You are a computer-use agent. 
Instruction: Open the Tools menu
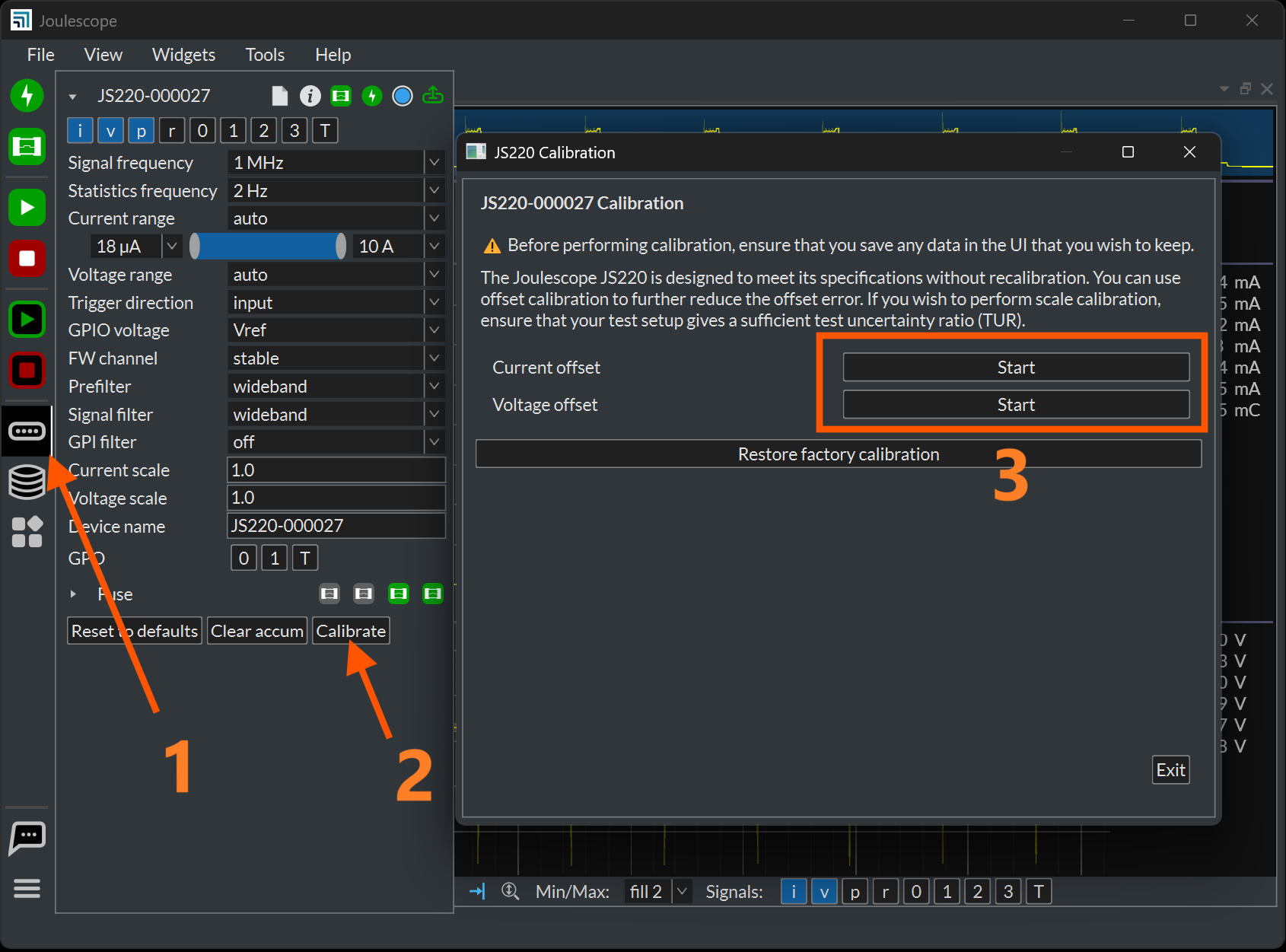[265, 55]
